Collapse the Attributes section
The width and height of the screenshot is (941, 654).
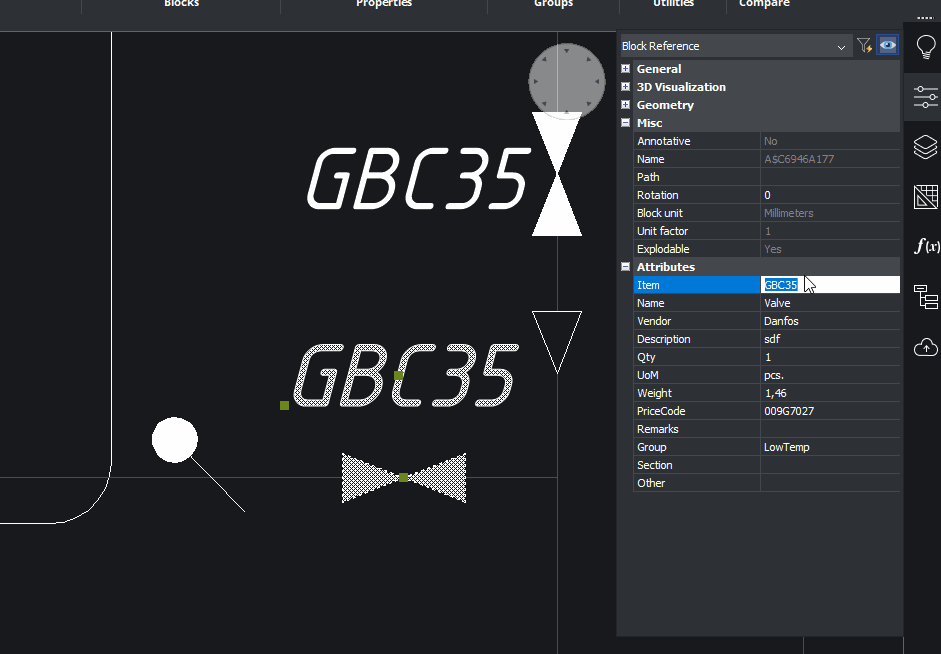(x=626, y=267)
